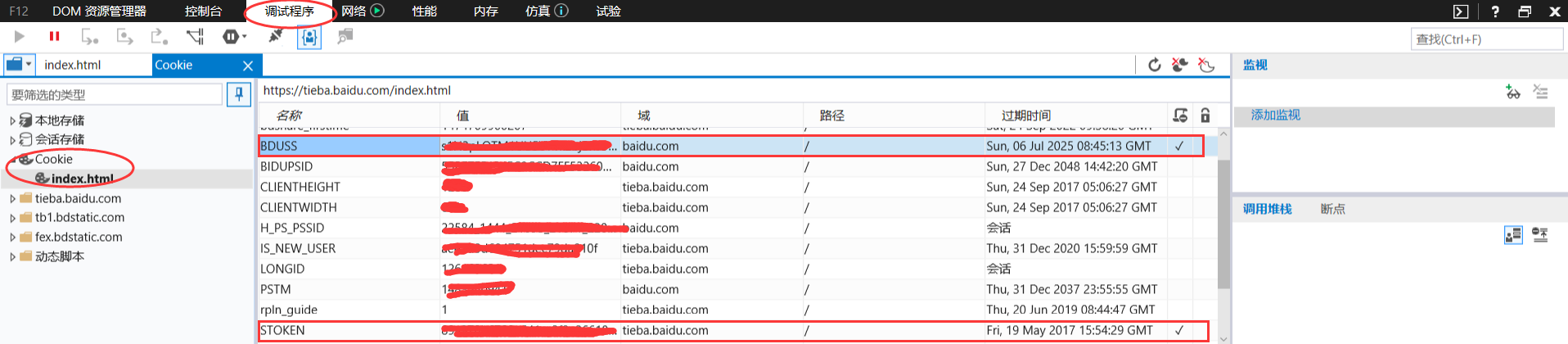Click delete session cookies icon
This screenshot has height=344, width=1568.
tap(1206, 65)
